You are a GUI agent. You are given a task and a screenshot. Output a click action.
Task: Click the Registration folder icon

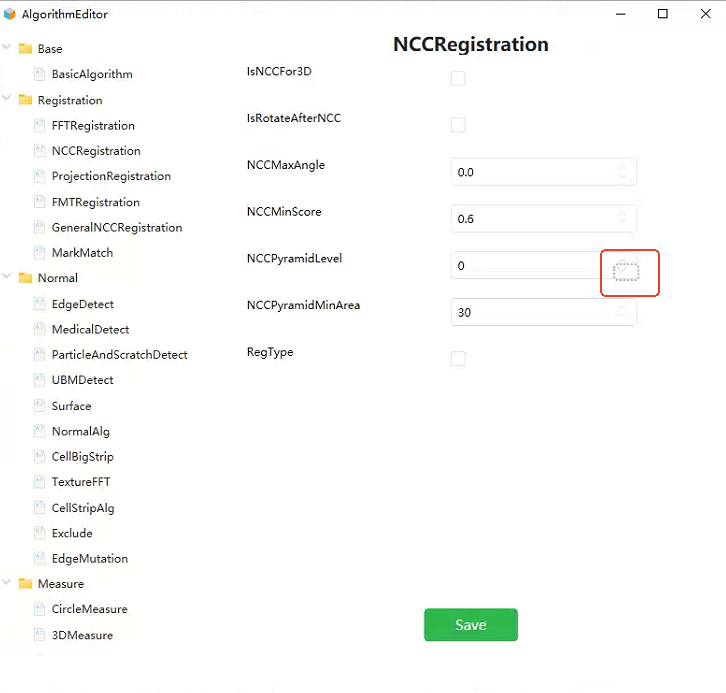[25, 100]
